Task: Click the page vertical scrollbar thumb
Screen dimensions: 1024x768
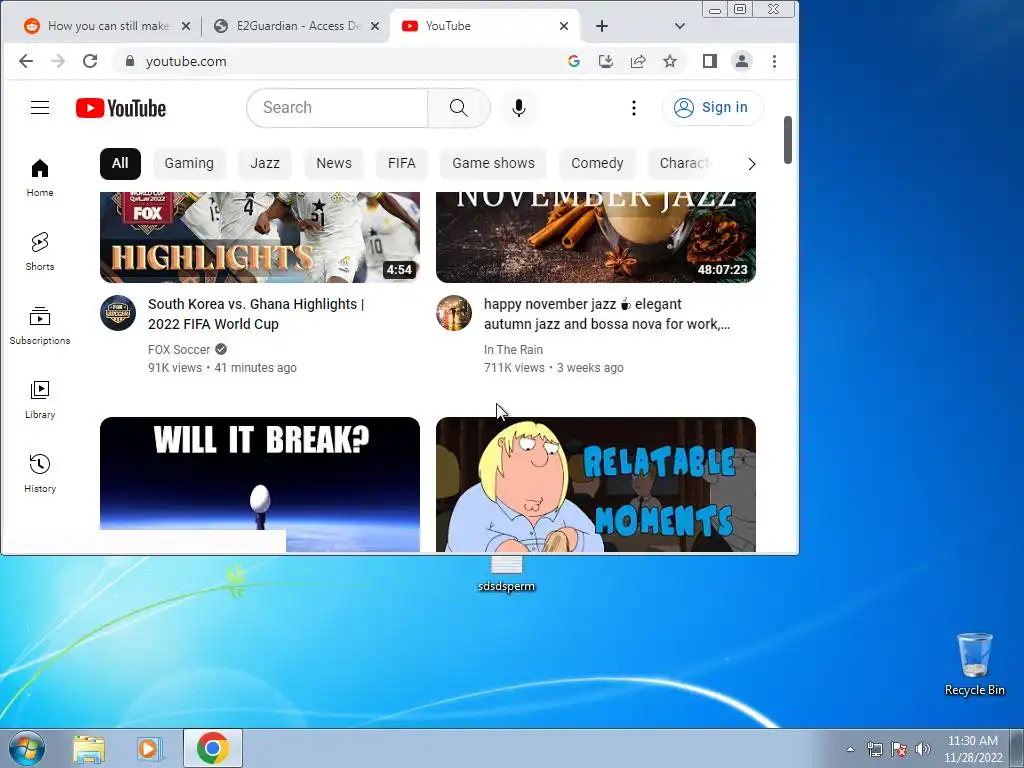Action: [788, 140]
